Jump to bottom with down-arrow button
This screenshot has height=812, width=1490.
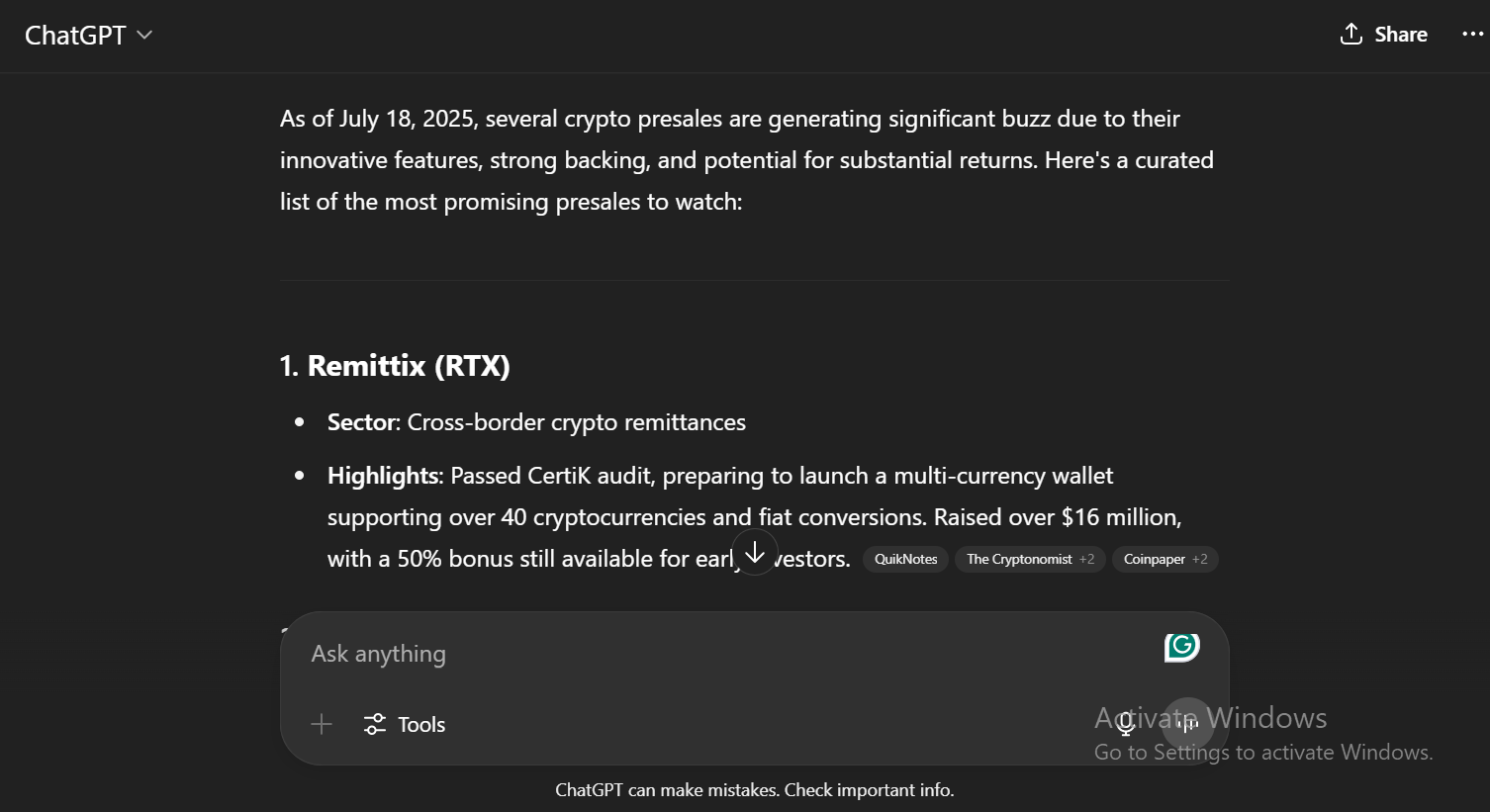pyautogui.click(x=755, y=552)
